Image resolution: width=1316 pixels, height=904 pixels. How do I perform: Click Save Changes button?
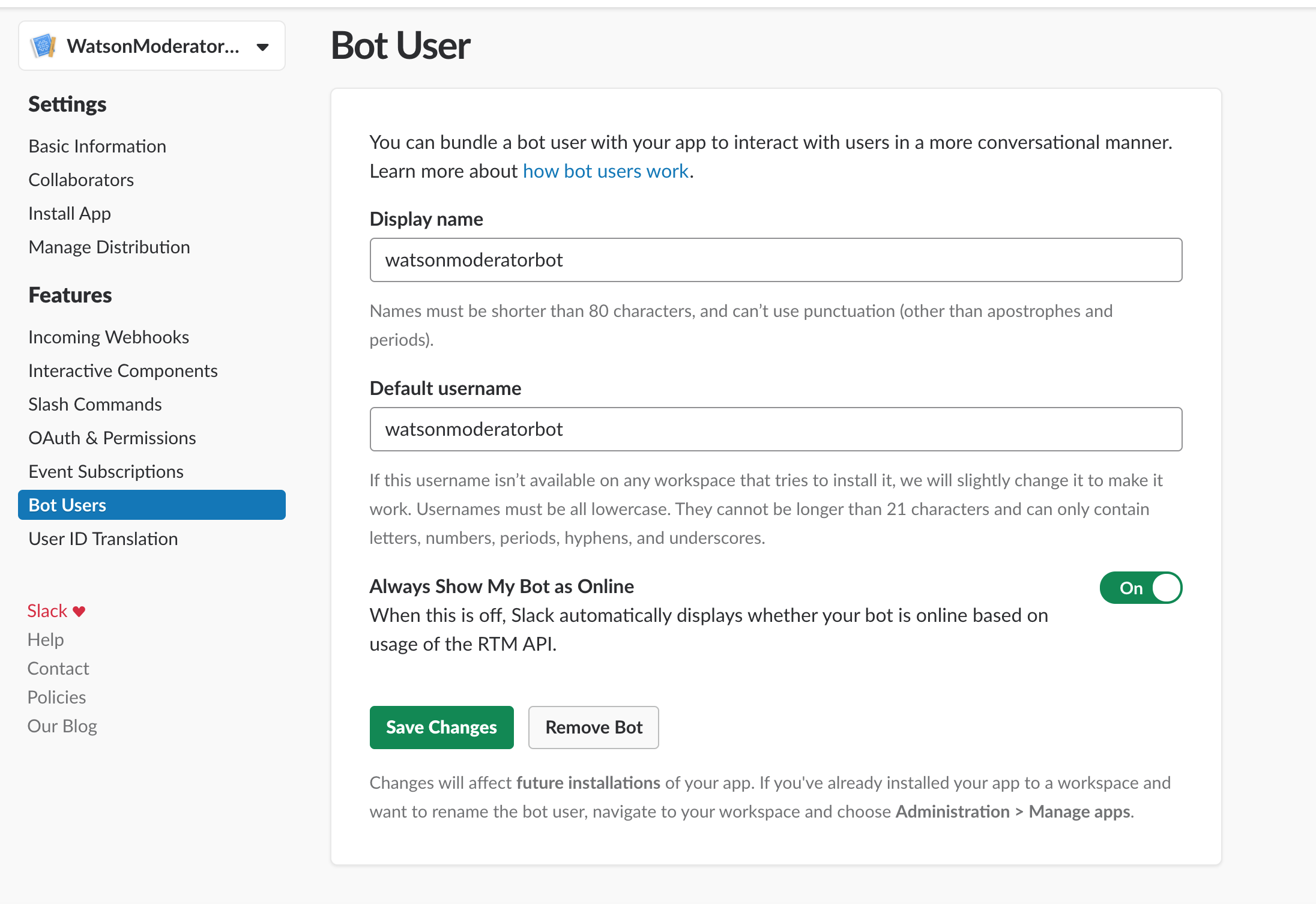coord(441,727)
